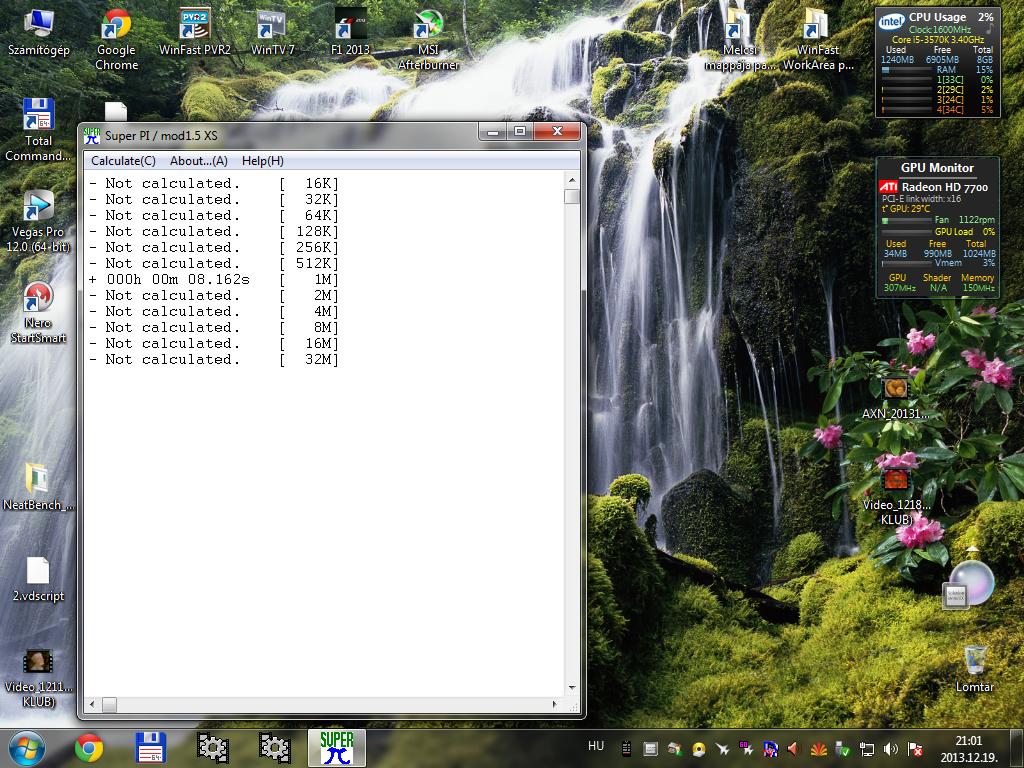Open the Calculate(C) menu
The width and height of the screenshot is (1024, 768).
click(123, 161)
